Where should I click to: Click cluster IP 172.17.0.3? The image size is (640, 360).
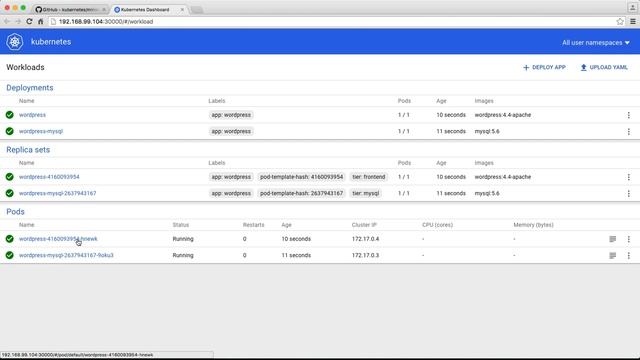365,256
